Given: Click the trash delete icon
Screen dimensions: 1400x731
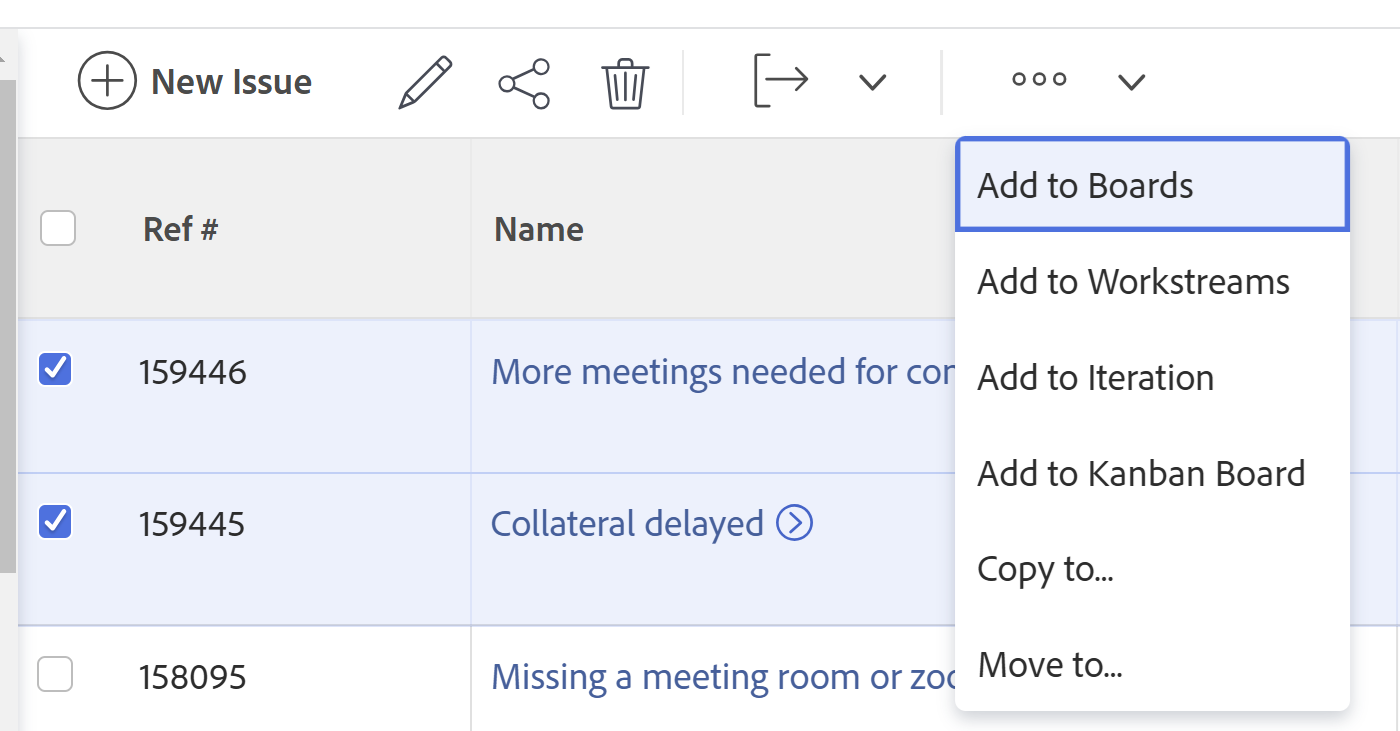Looking at the screenshot, I should pyautogui.click(x=625, y=83).
